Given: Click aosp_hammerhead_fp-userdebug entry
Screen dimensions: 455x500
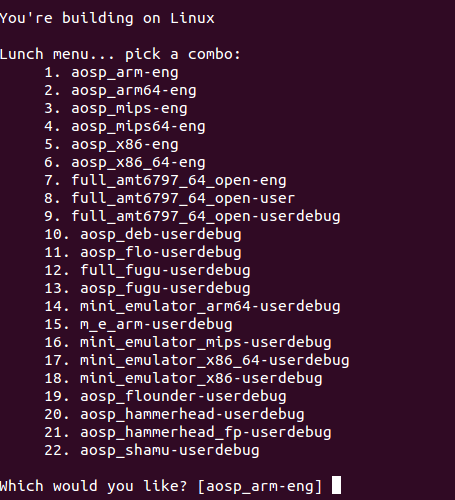Looking at the screenshot, I should tap(206, 433).
